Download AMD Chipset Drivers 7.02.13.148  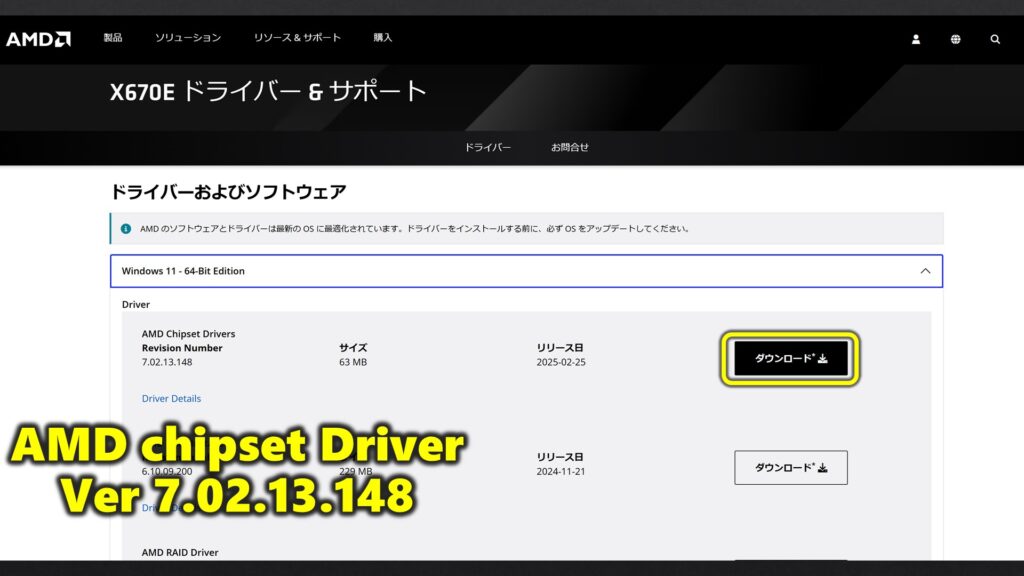791,358
